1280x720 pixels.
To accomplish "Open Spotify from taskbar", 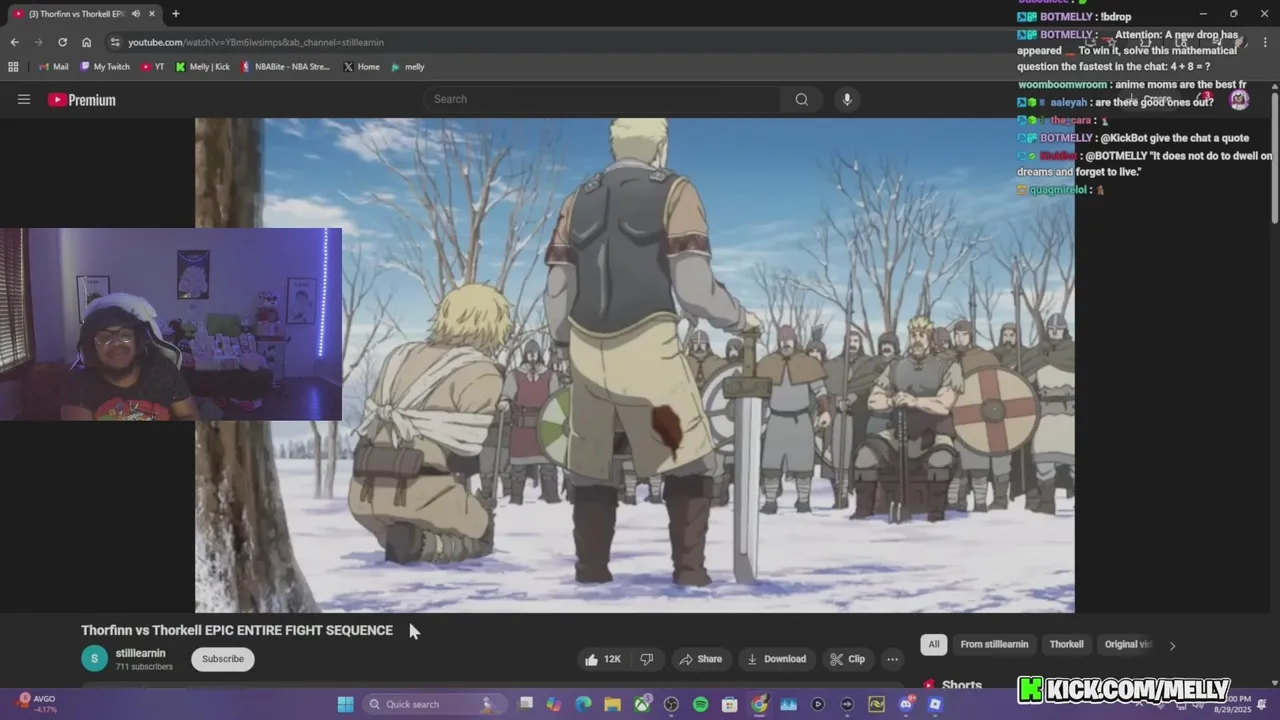I will (701, 704).
